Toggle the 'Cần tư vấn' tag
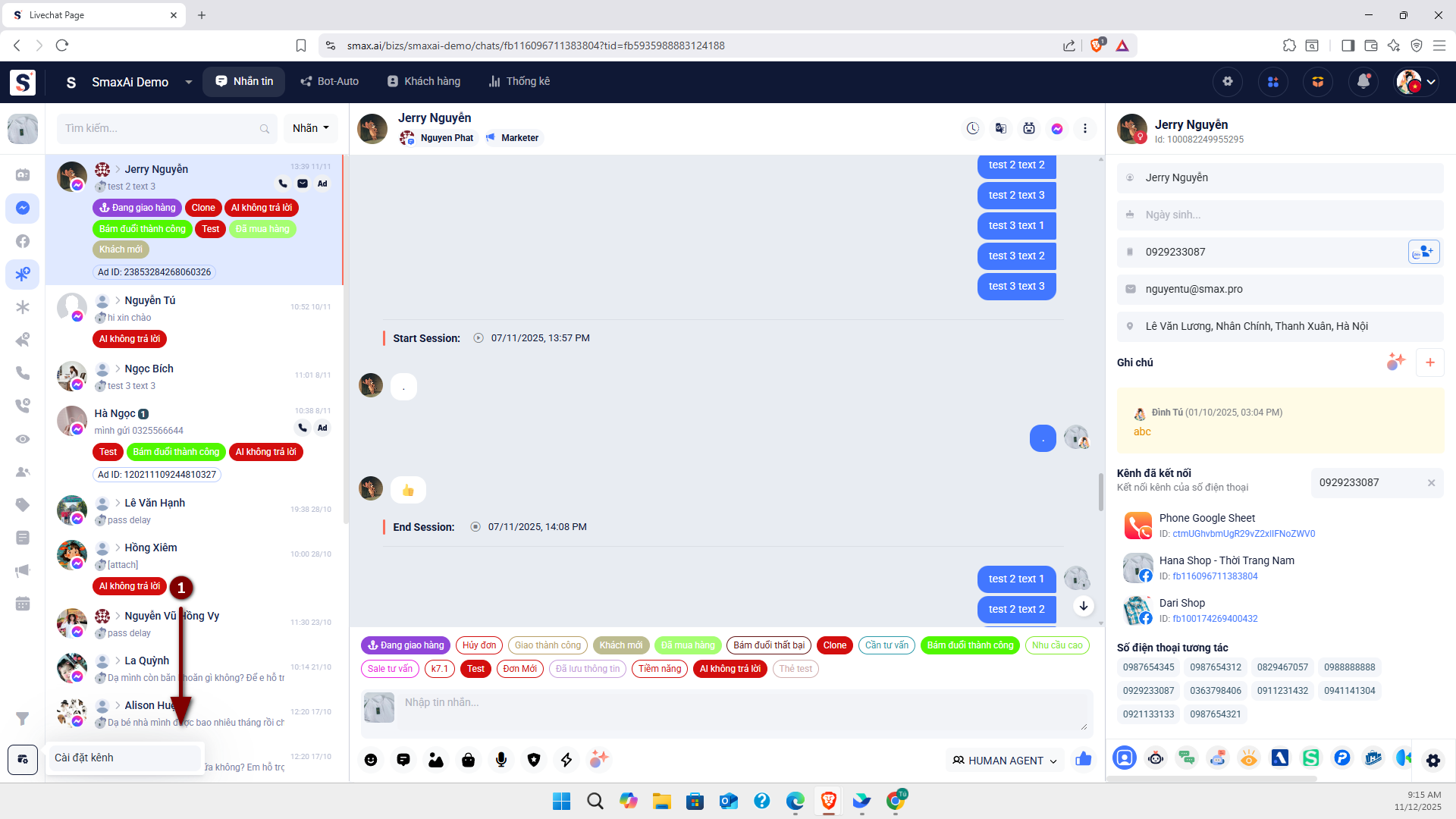Image resolution: width=1456 pixels, height=819 pixels. pyautogui.click(x=886, y=645)
